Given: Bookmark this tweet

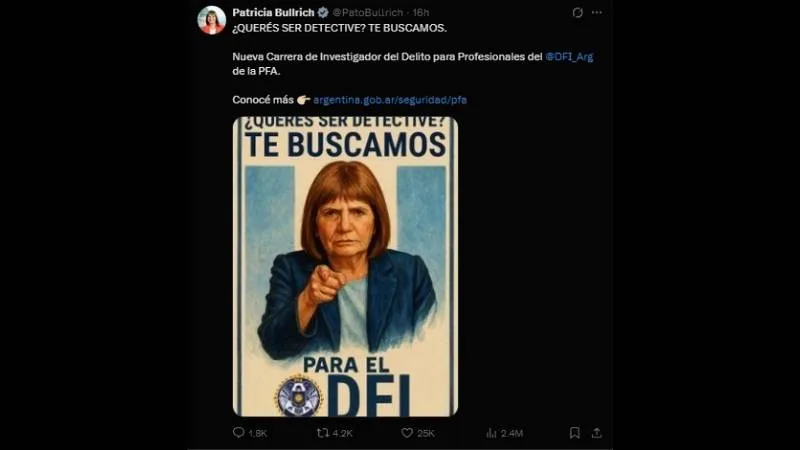Looking at the screenshot, I should click(574, 433).
